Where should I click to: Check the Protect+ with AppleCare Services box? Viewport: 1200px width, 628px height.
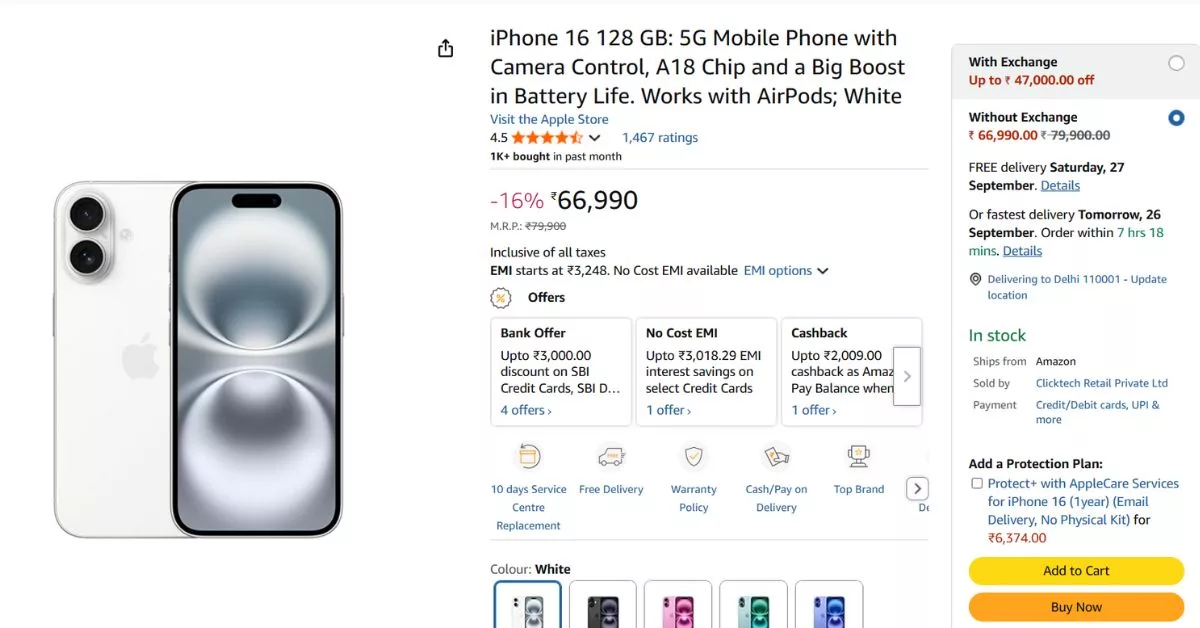tap(976, 483)
